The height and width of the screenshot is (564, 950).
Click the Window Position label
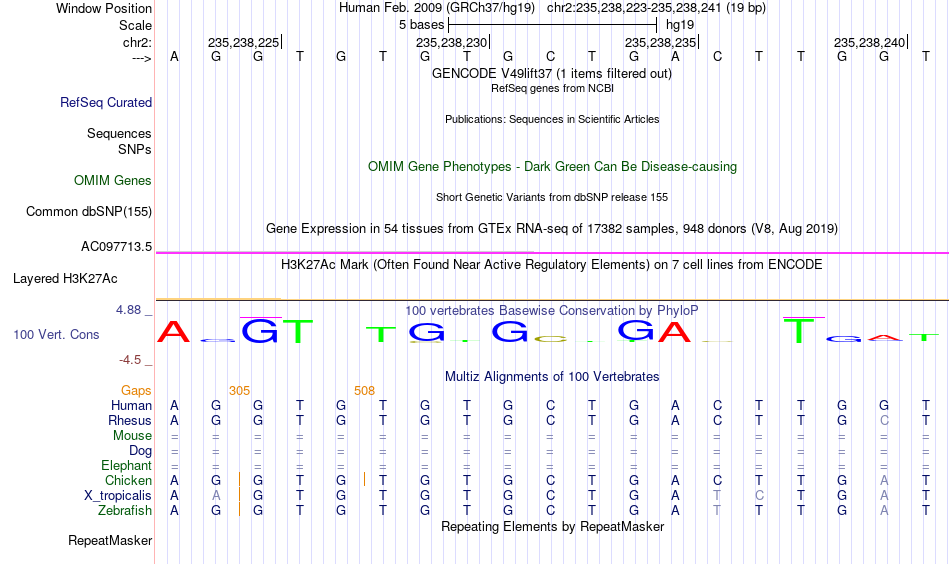104,8
